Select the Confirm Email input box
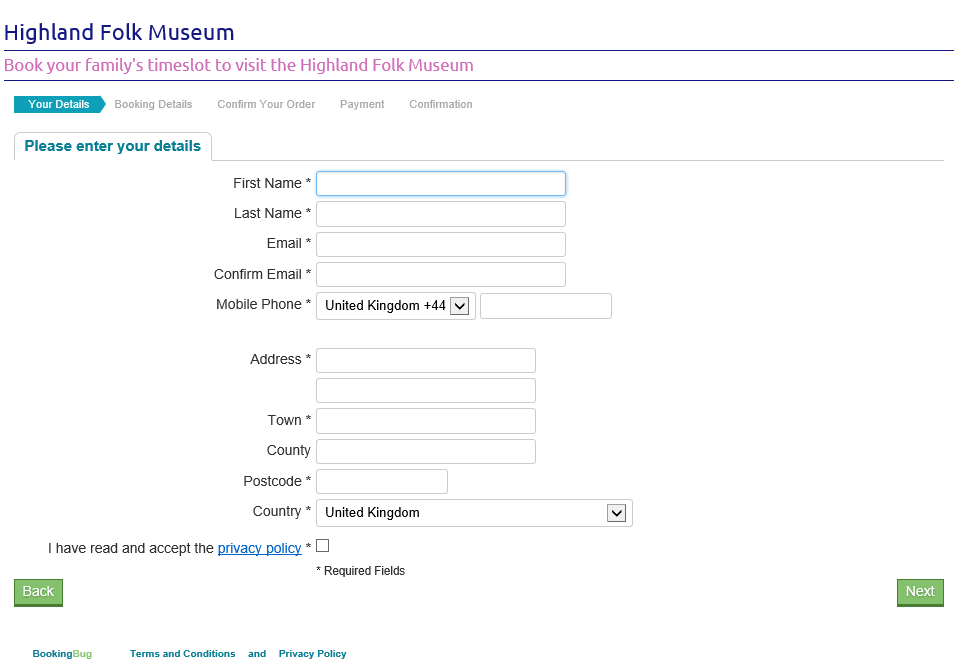 tap(441, 275)
